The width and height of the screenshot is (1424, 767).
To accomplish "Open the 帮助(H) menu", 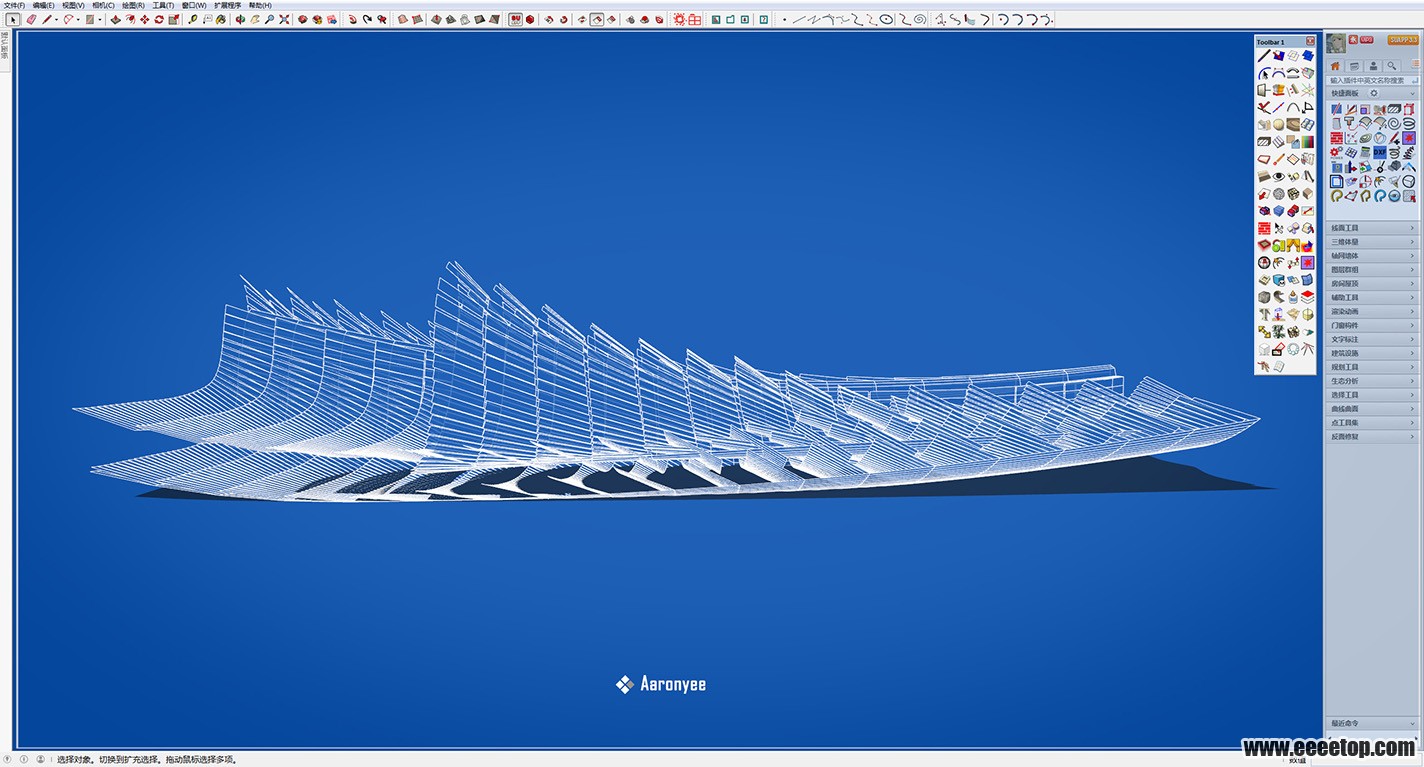I will tap(260, 5).
